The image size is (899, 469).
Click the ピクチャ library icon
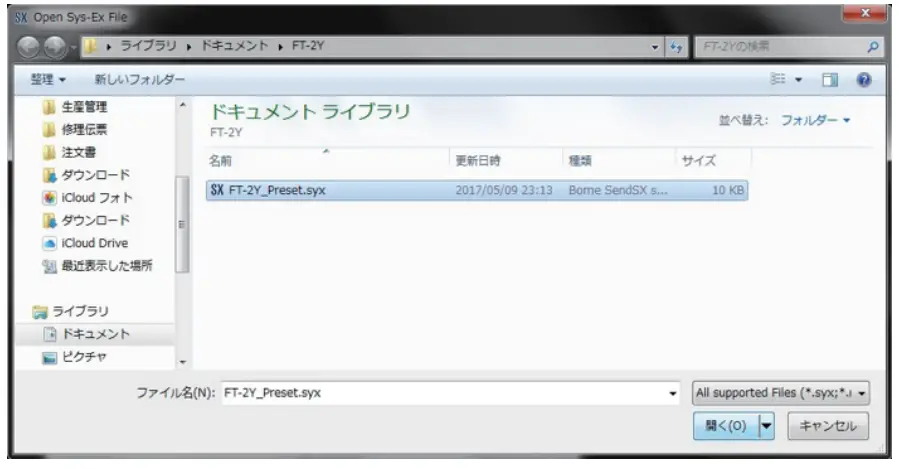point(49,358)
